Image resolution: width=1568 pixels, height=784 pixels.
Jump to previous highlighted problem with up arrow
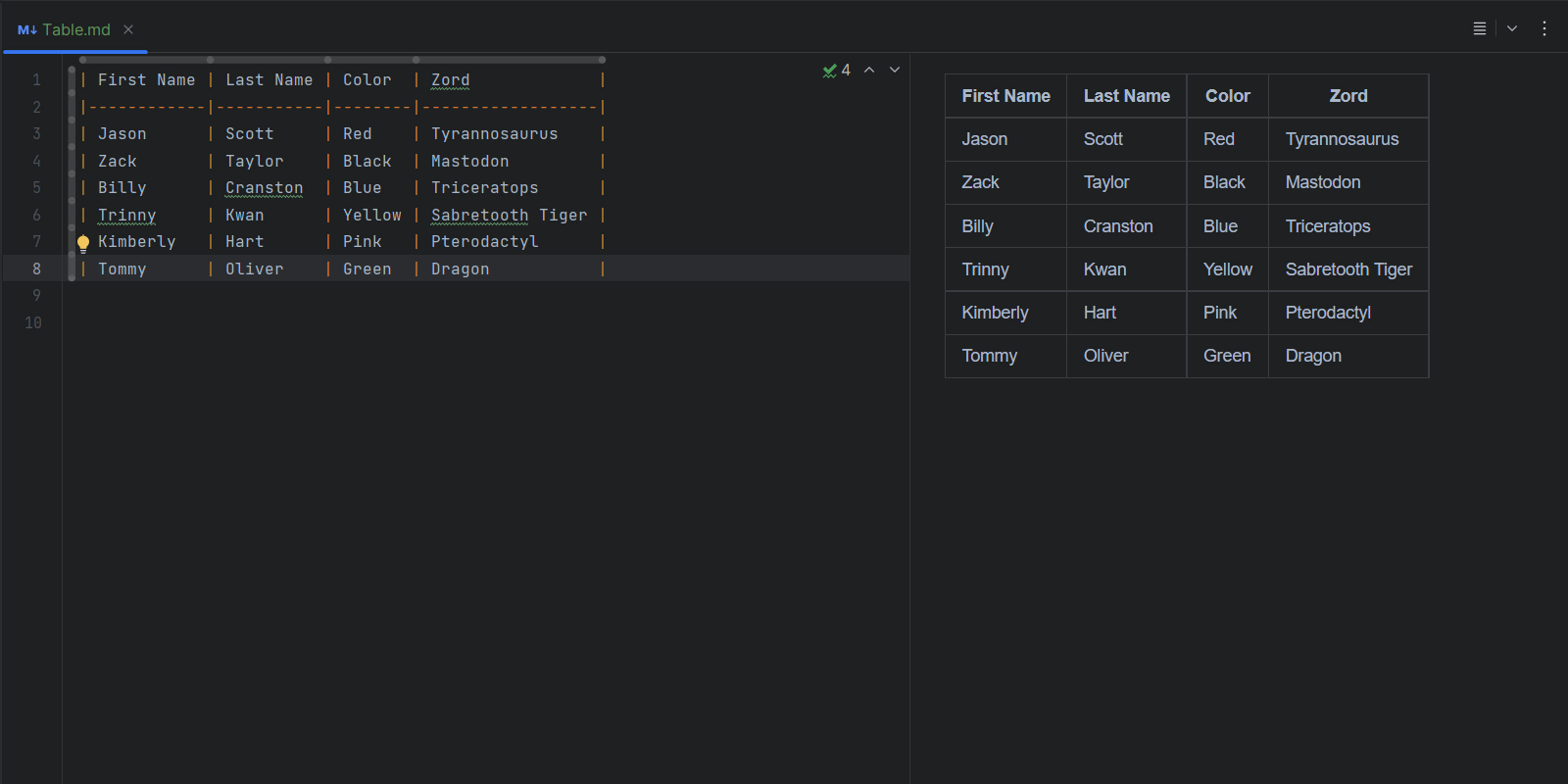coord(869,70)
